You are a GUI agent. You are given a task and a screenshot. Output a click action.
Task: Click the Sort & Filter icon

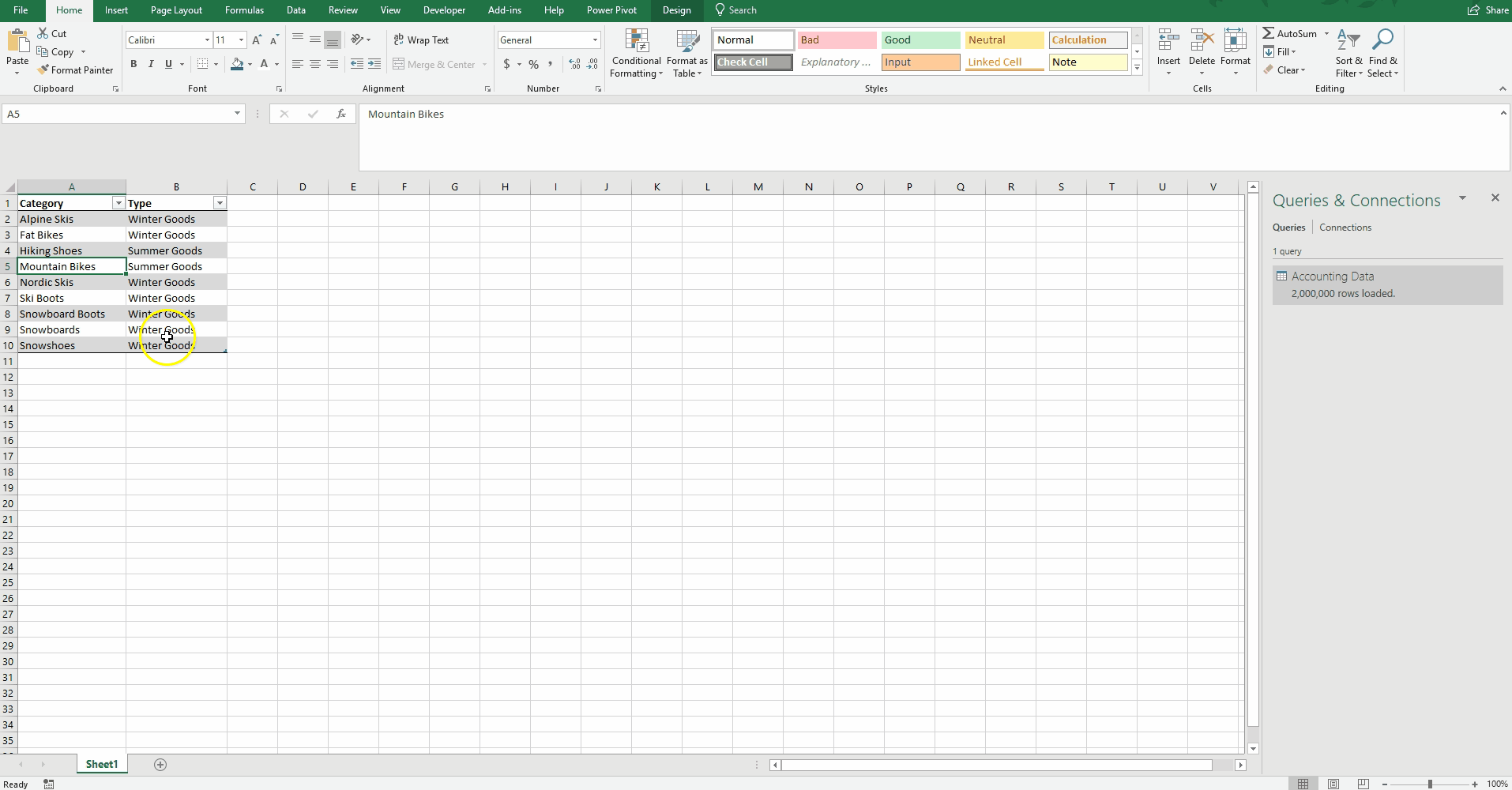pyautogui.click(x=1348, y=54)
